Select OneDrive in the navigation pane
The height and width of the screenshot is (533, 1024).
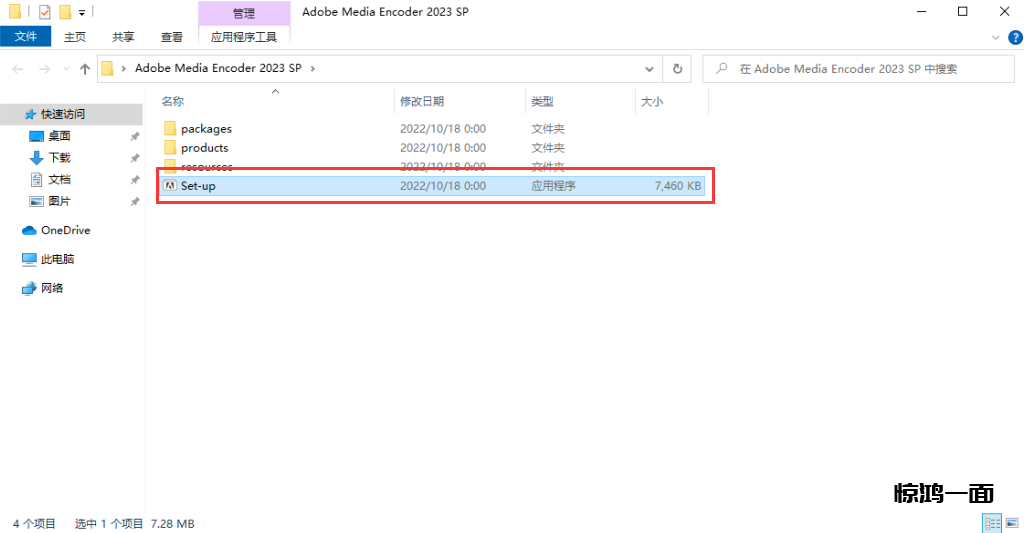click(x=65, y=230)
